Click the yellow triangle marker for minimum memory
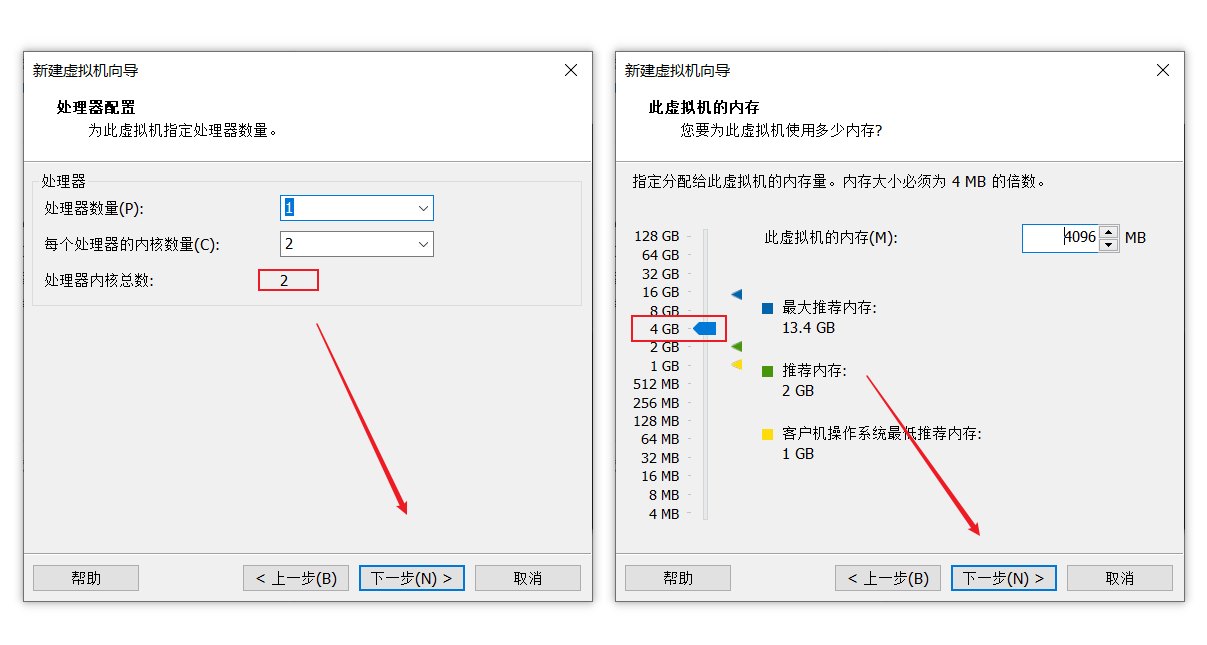Image resolution: width=1207 pixels, height=645 pixels. coord(737,365)
